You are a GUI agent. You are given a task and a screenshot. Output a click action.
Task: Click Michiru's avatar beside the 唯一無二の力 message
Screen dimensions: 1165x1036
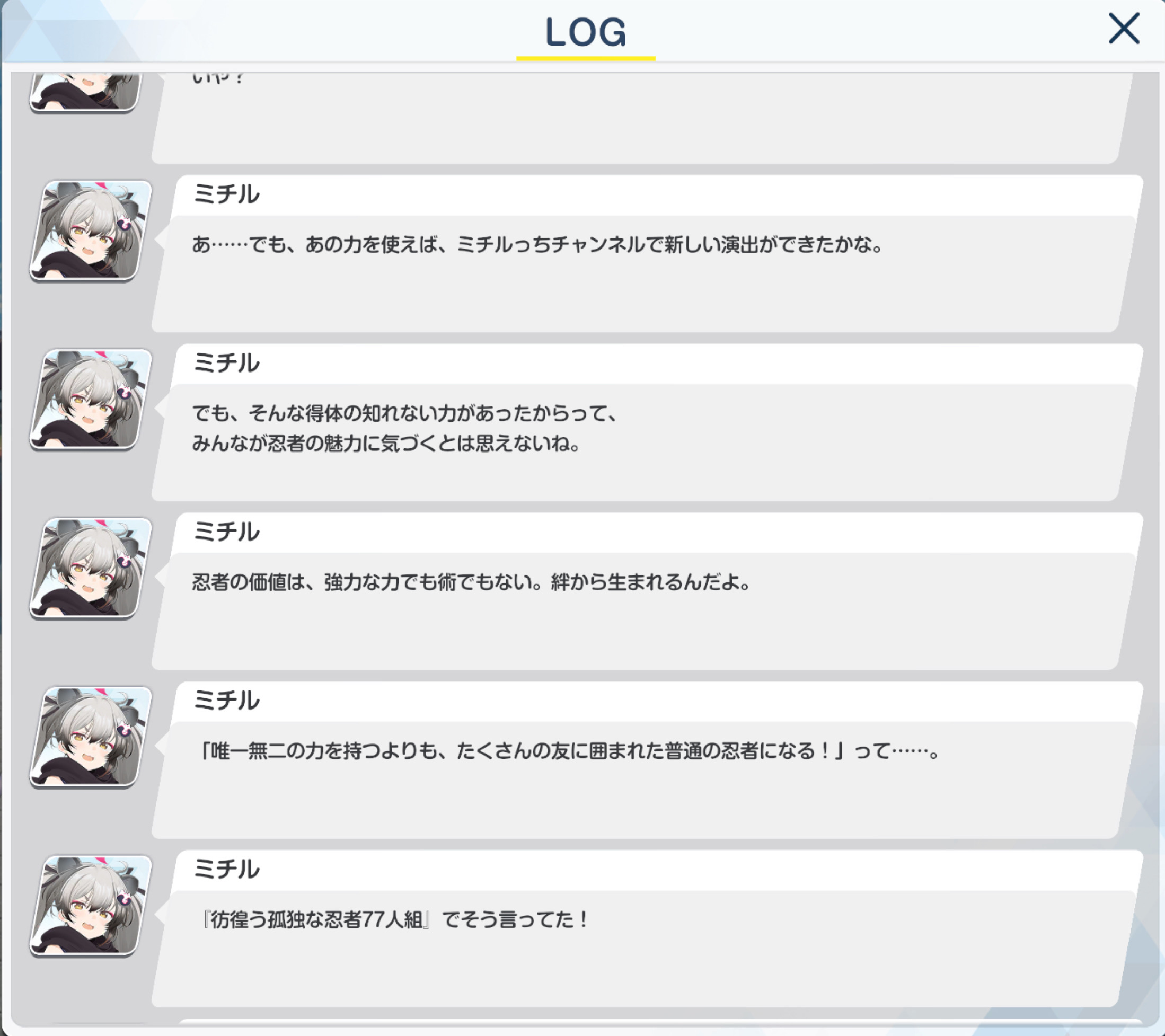pos(91,737)
